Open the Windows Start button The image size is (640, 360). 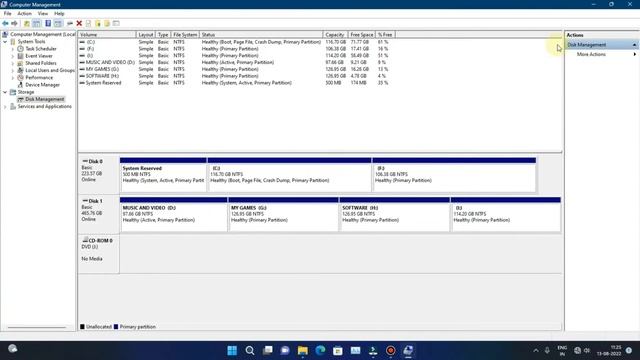tap(232, 351)
